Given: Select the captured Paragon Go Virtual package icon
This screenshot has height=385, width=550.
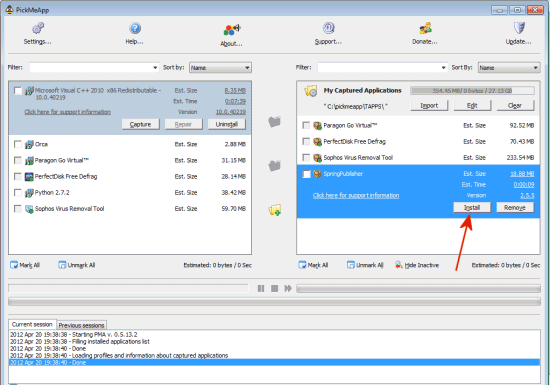Looking at the screenshot, I should pyautogui.click(x=317, y=126).
